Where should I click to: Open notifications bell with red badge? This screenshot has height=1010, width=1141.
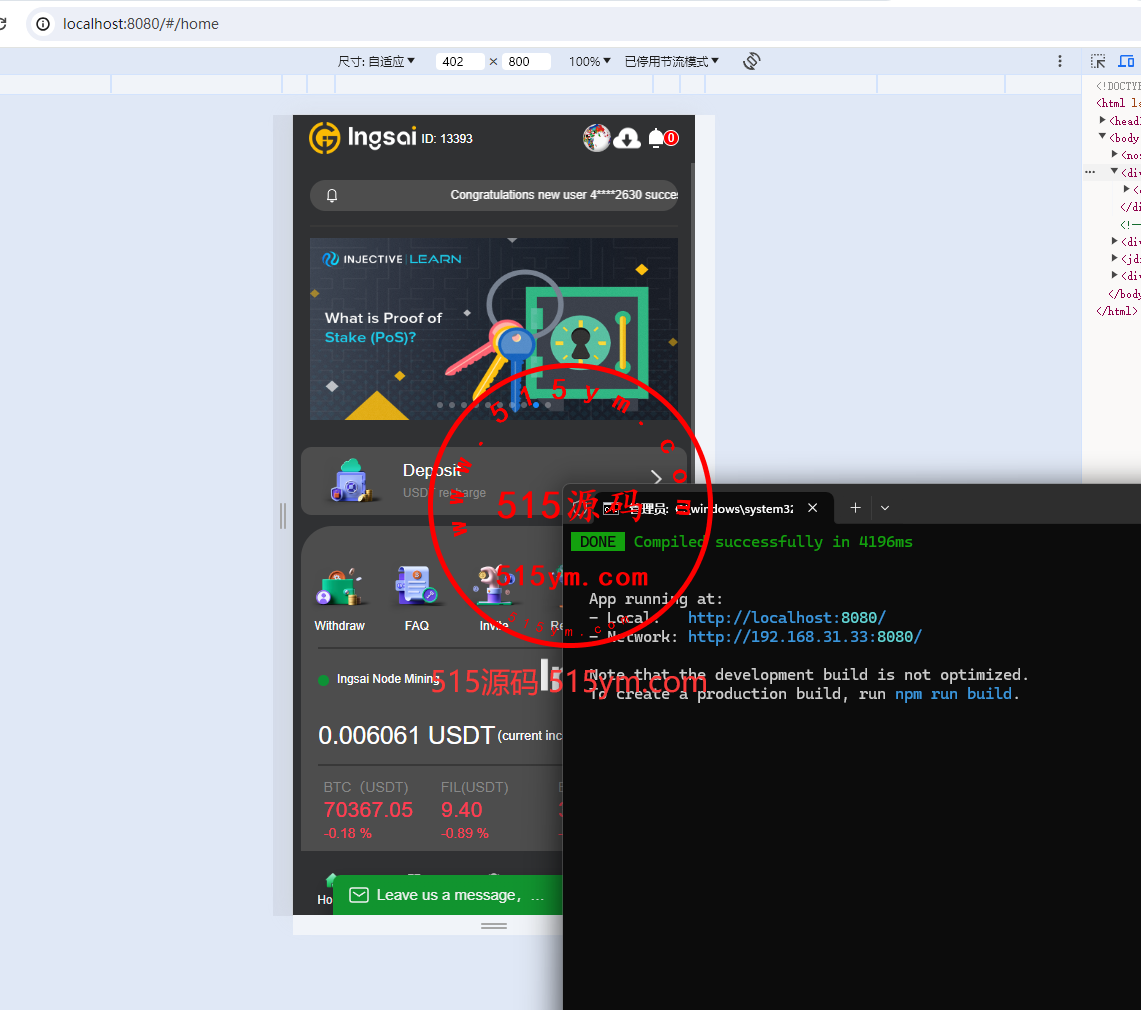pyautogui.click(x=657, y=138)
